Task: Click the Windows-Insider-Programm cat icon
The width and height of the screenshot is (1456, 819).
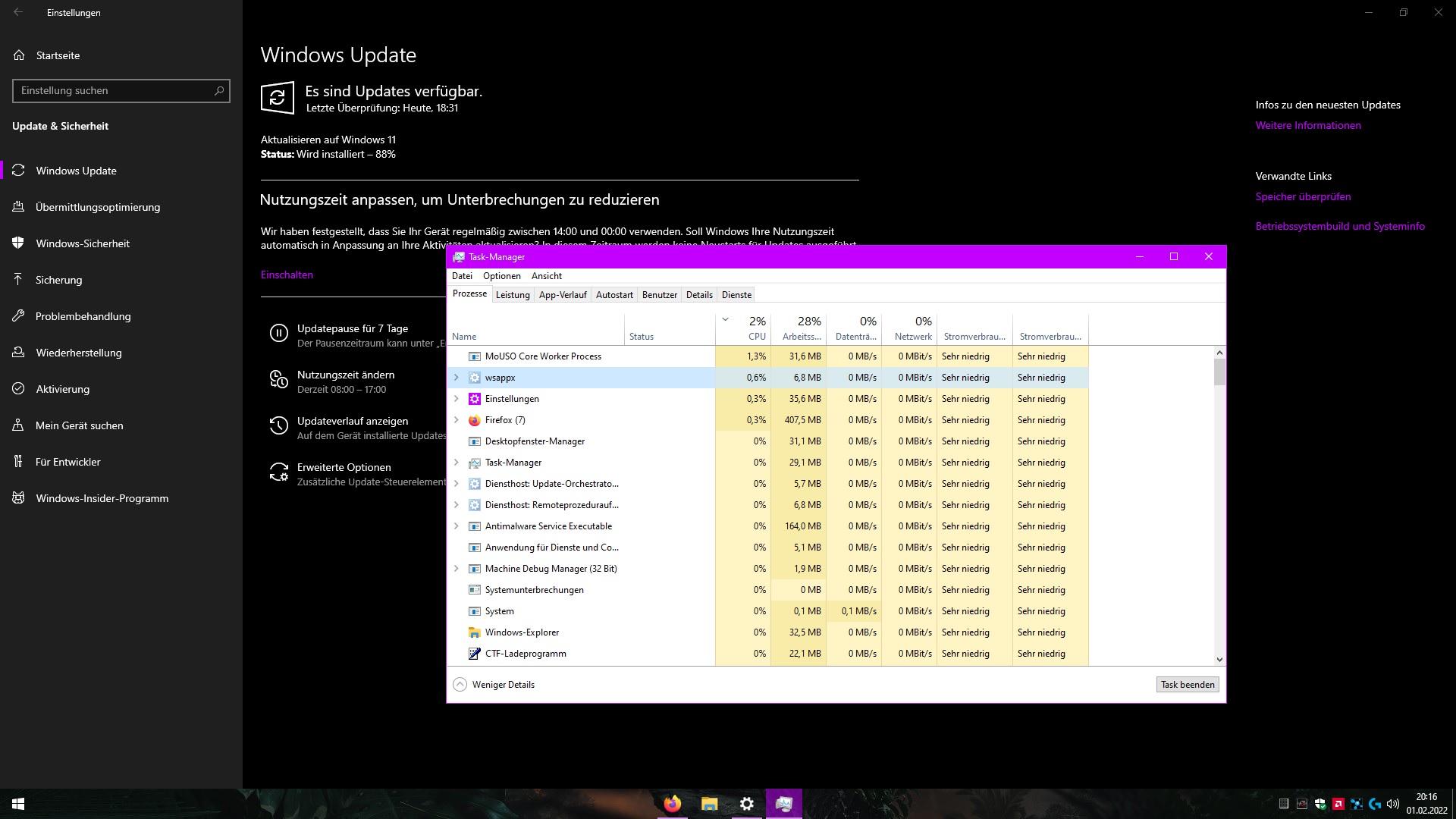Action: (19, 498)
